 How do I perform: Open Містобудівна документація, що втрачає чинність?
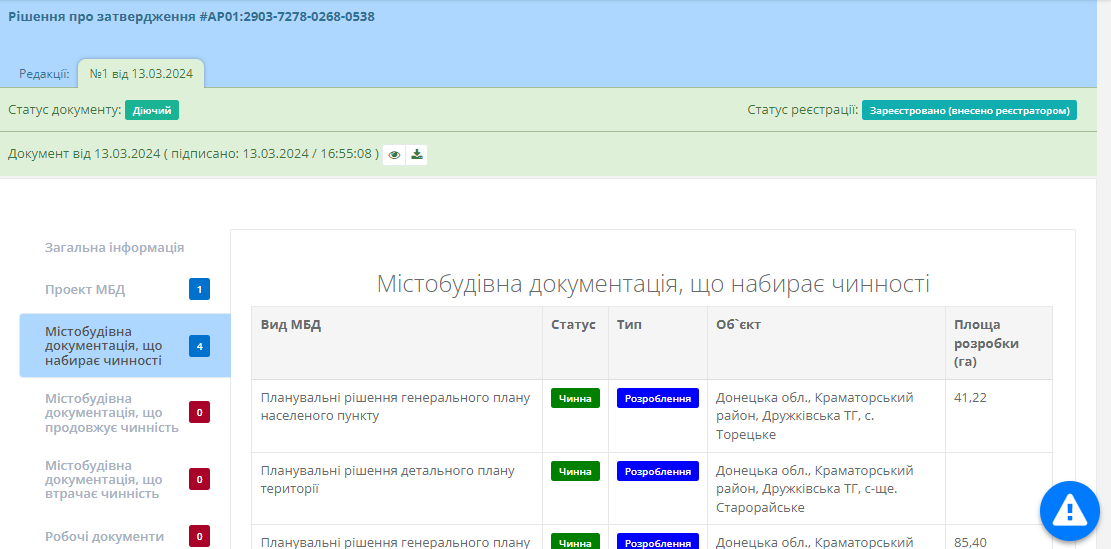coord(104,480)
